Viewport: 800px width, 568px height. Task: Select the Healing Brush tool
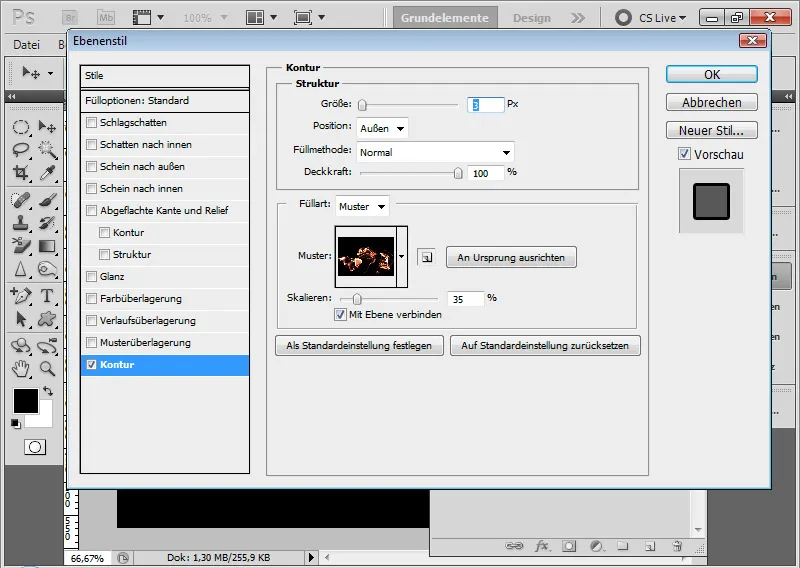coord(20,200)
